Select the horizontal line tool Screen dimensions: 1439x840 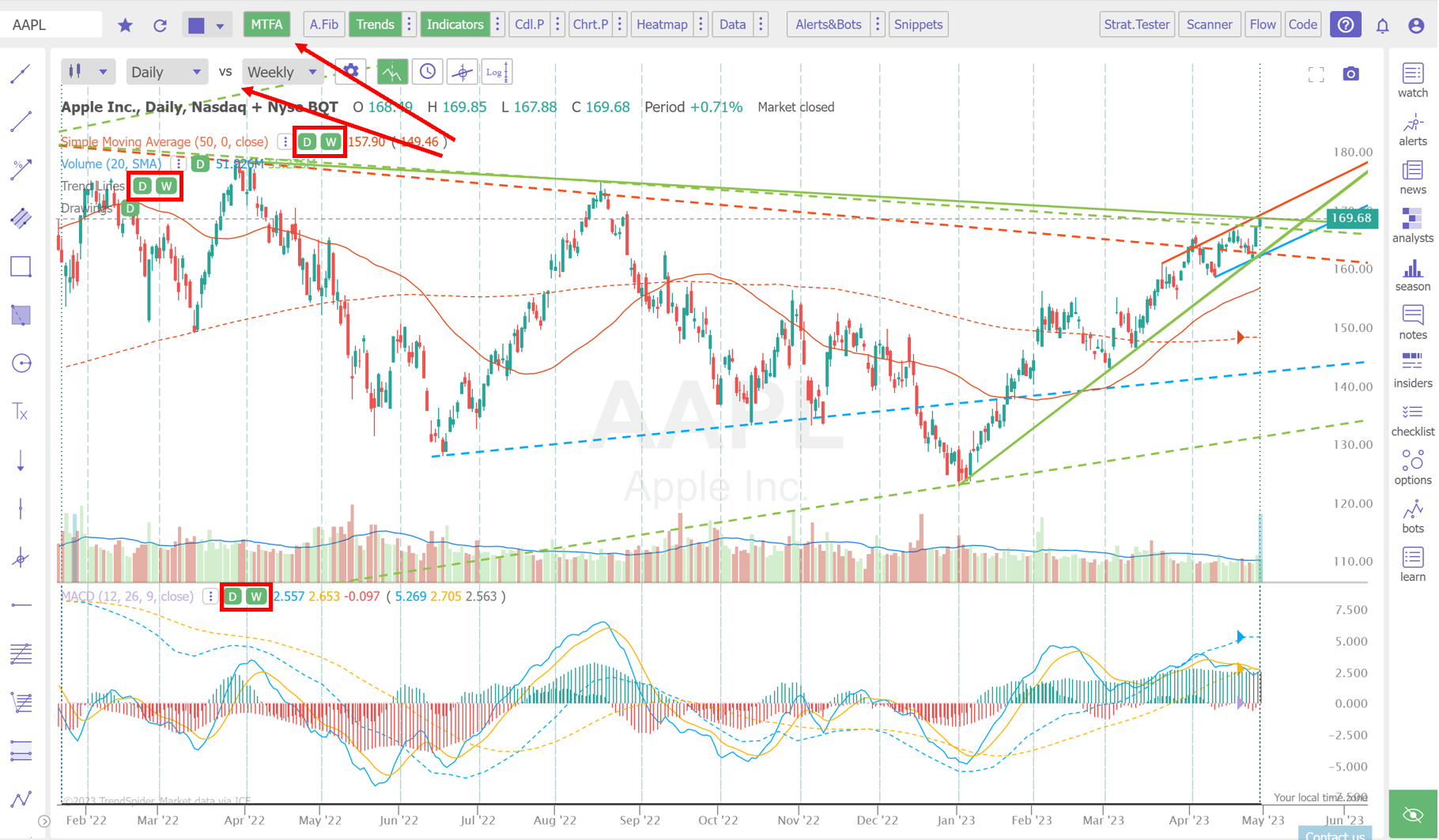[x=21, y=605]
